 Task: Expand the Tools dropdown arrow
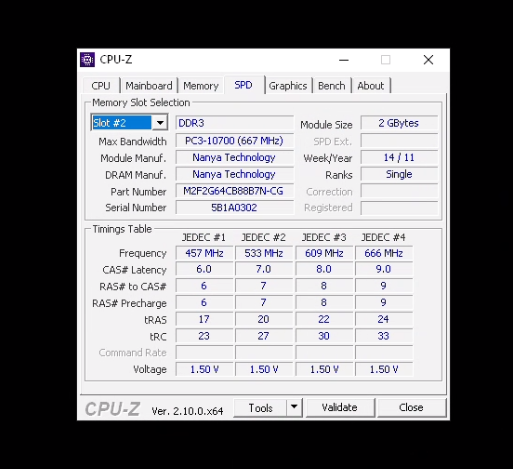(x=294, y=407)
